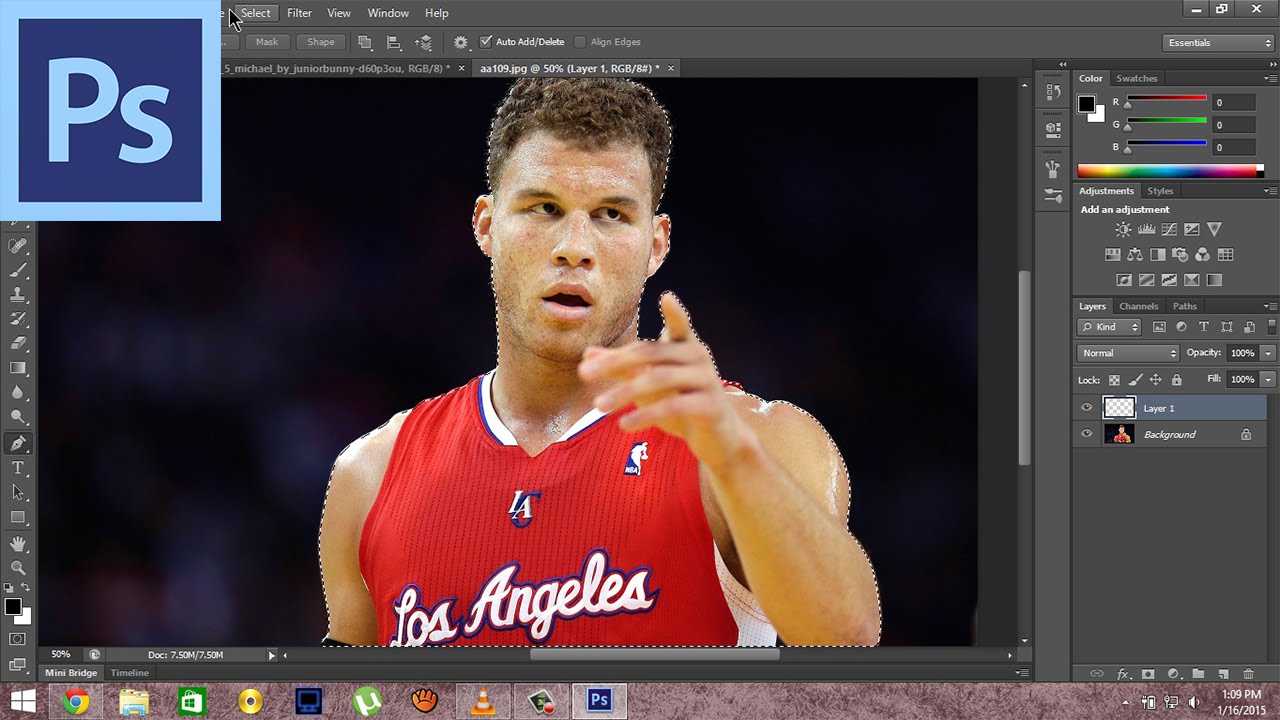Select the Brush tool
The image size is (1280, 720).
pos(18,271)
